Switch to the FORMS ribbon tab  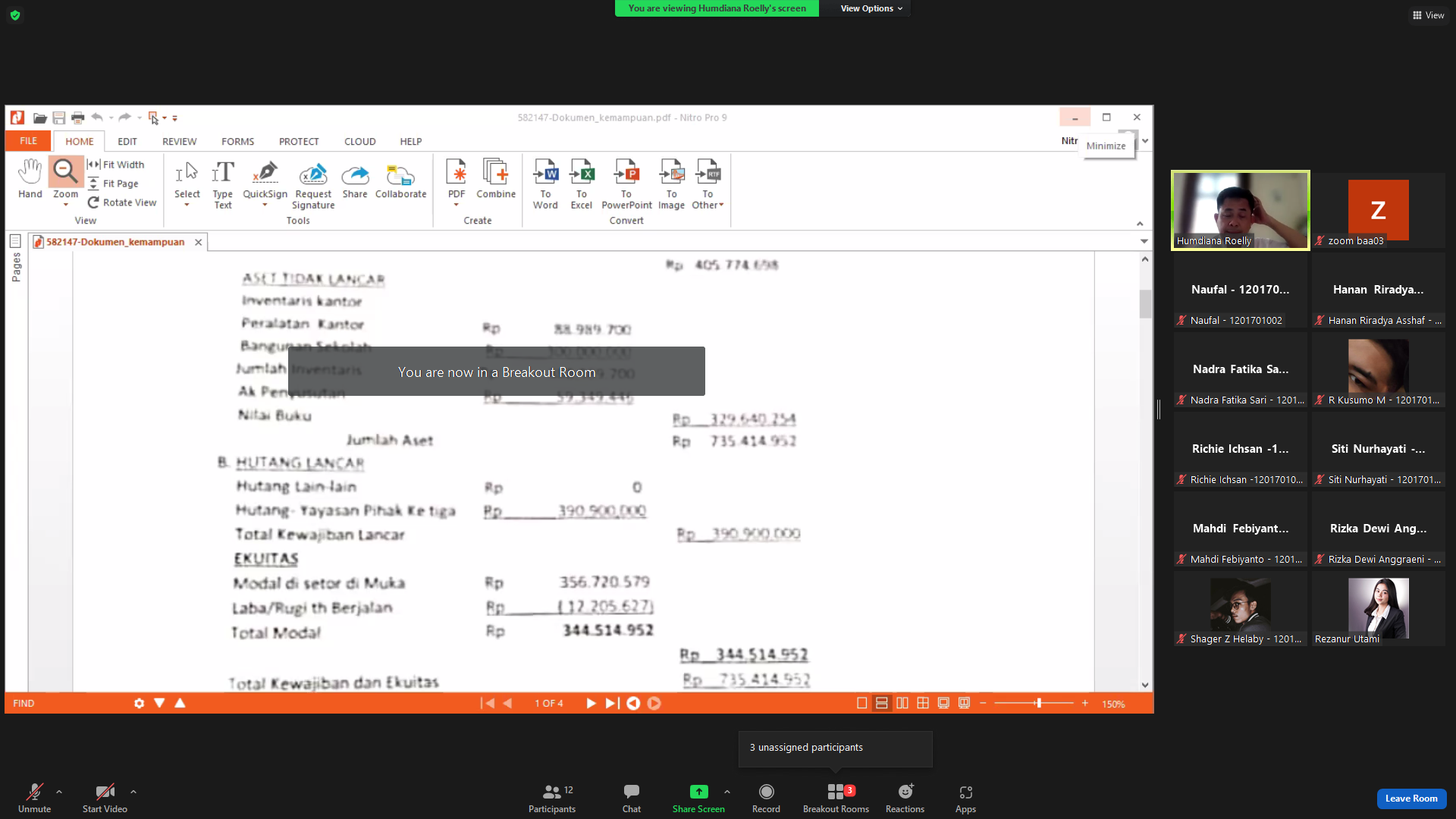(x=237, y=141)
